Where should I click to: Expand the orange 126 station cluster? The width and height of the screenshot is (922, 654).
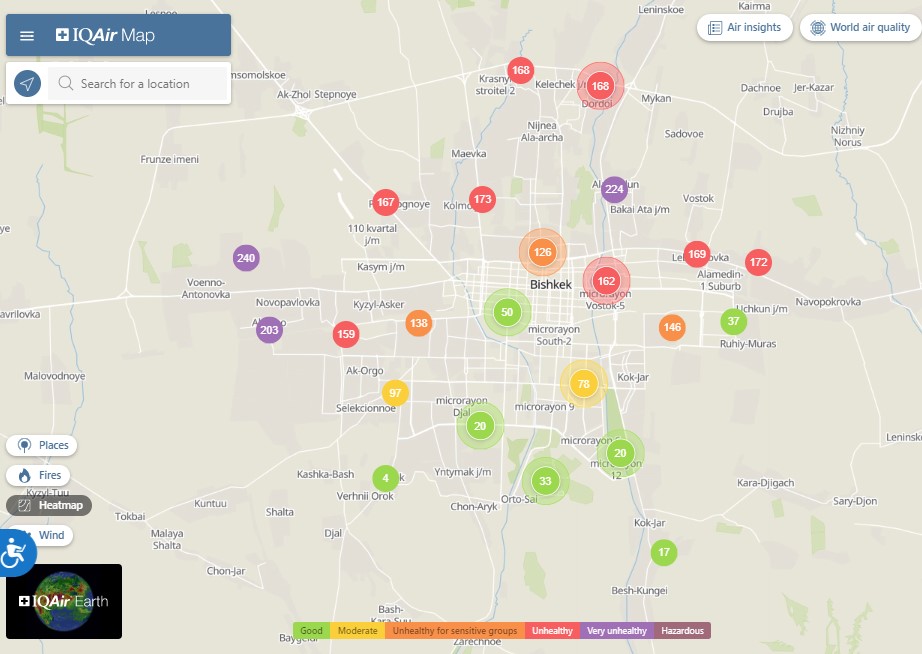coord(542,252)
